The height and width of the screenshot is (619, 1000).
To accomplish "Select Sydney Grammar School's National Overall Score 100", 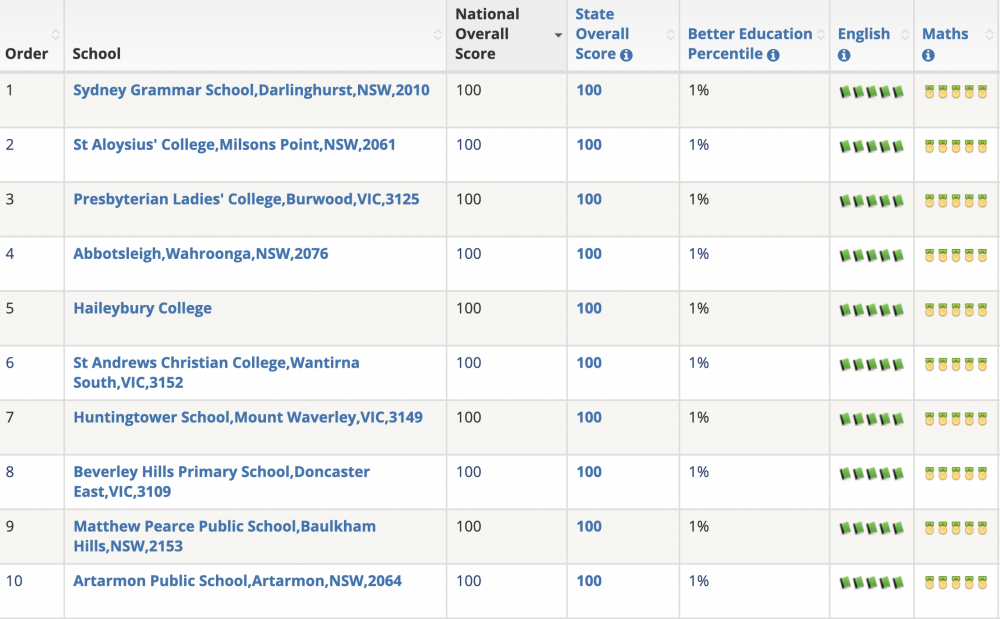I will click(x=469, y=90).
